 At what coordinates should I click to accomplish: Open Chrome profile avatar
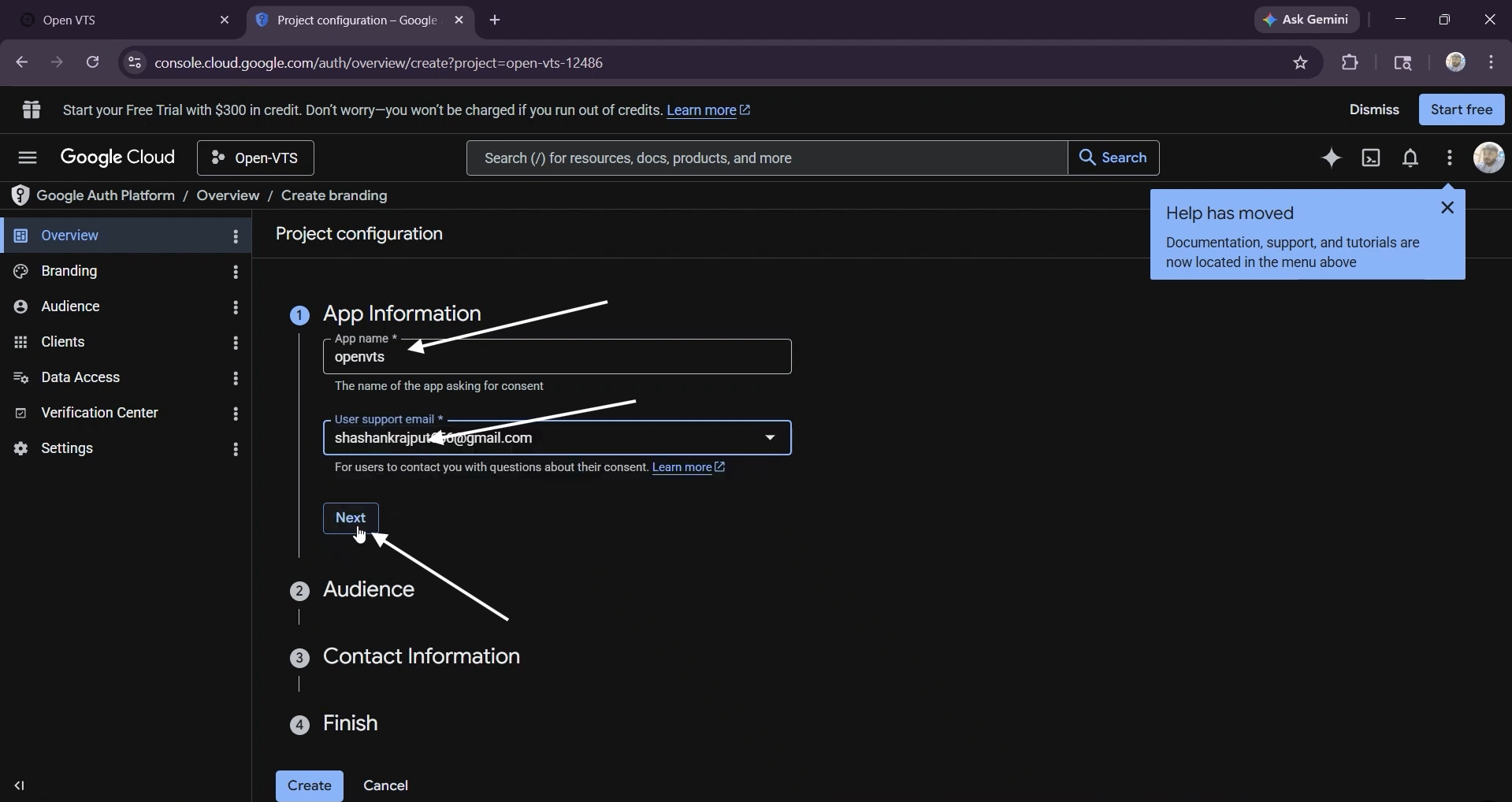[1455, 62]
